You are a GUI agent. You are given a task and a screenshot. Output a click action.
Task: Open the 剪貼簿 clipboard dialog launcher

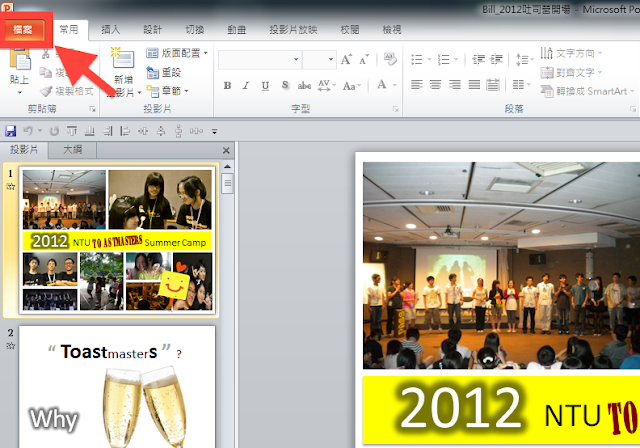click(x=93, y=109)
